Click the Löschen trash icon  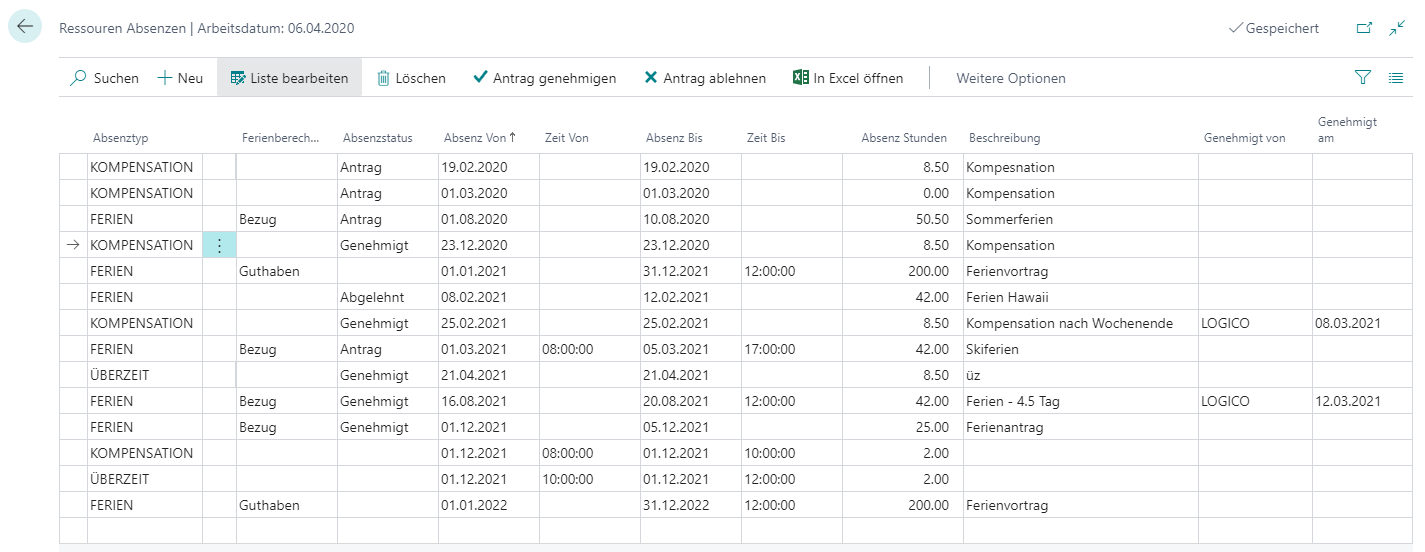383,78
